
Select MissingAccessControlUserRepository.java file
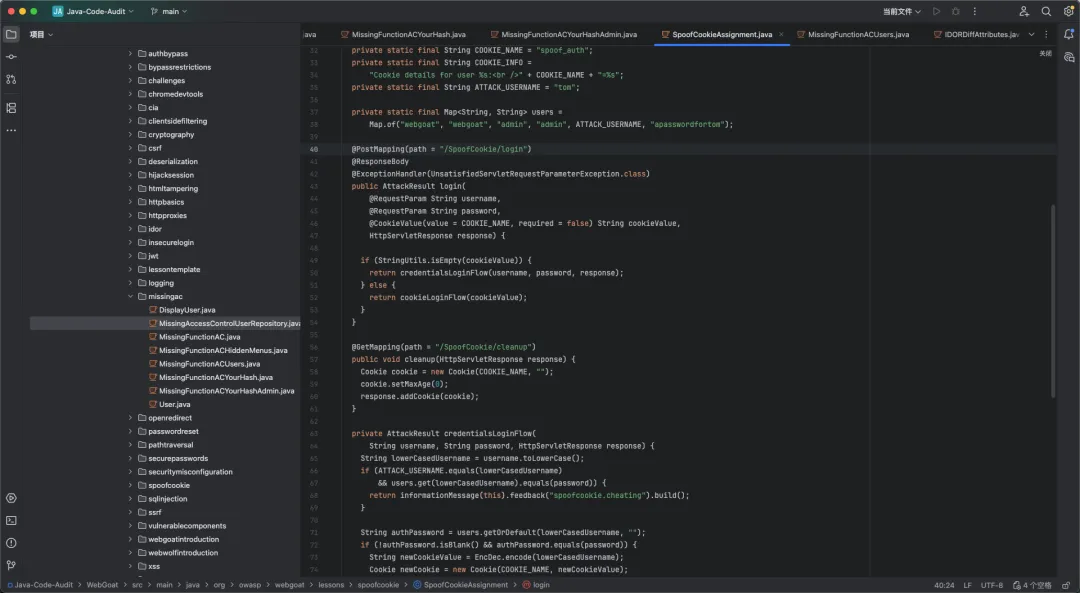[x=225, y=323]
